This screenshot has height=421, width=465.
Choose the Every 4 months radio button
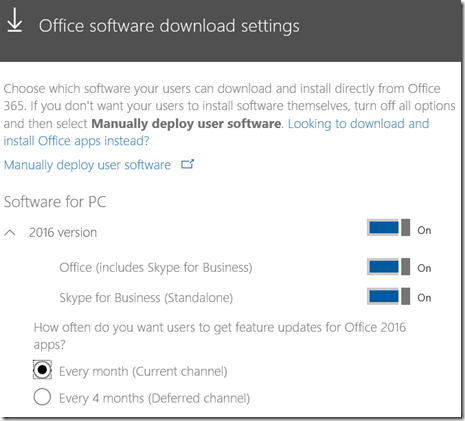pos(42,397)
